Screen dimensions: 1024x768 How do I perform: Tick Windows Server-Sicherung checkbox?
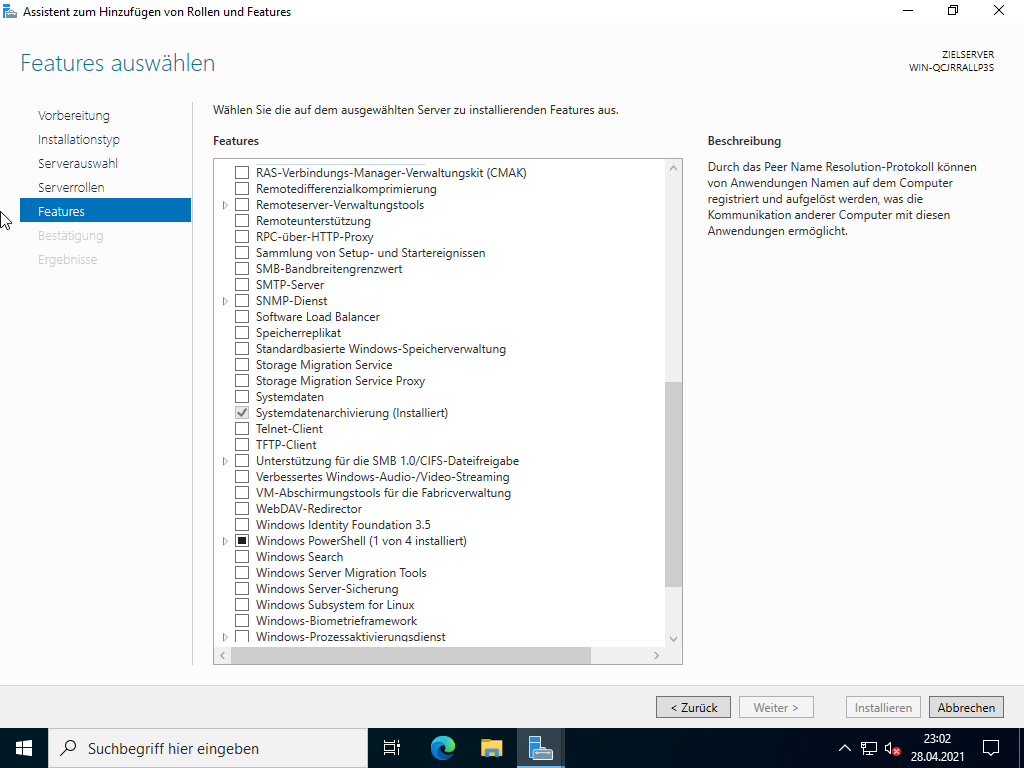point(242,589)
